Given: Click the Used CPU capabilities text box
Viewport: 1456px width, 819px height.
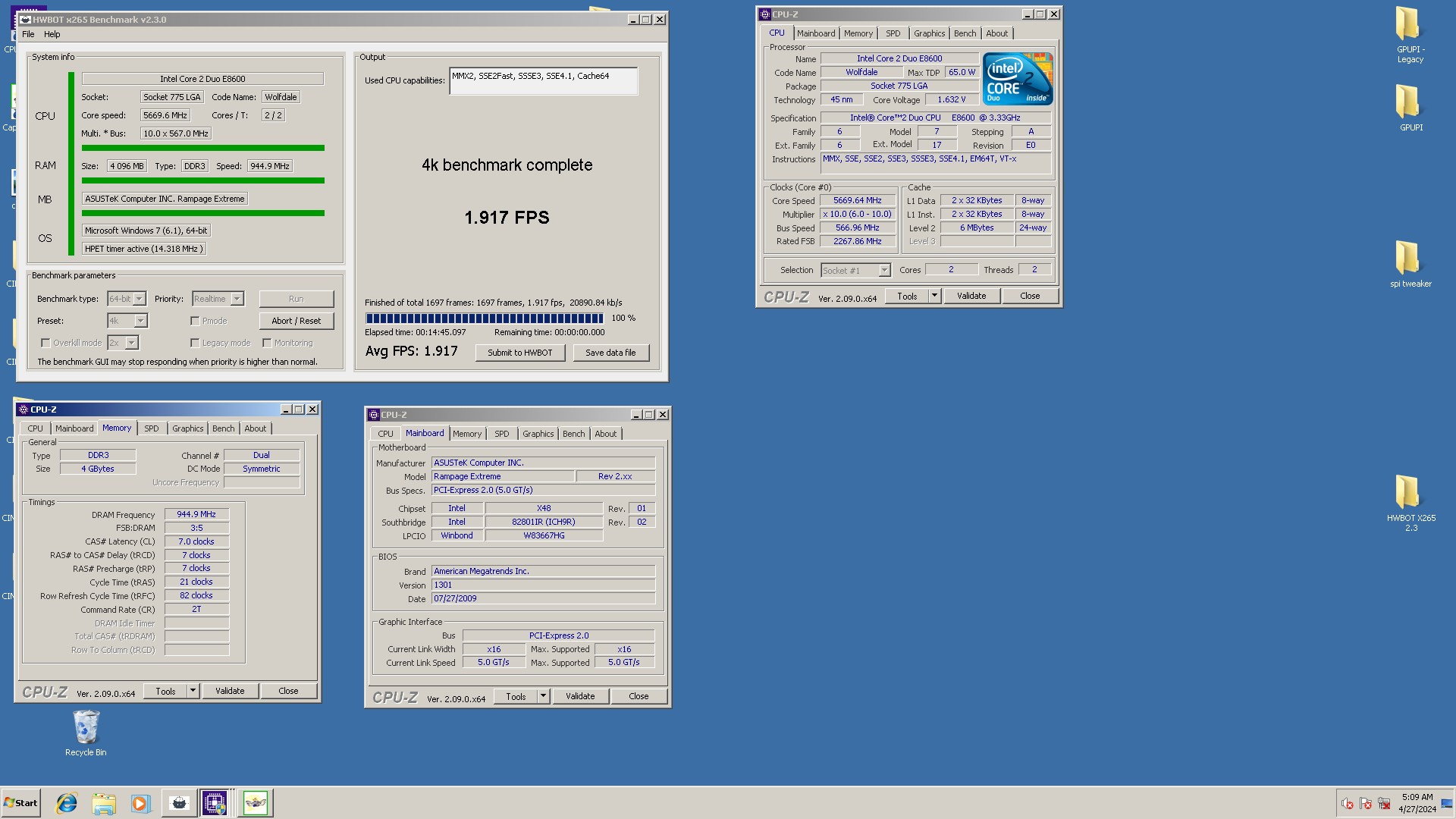Looking at the screenshot, I should (x=544, y=81).
